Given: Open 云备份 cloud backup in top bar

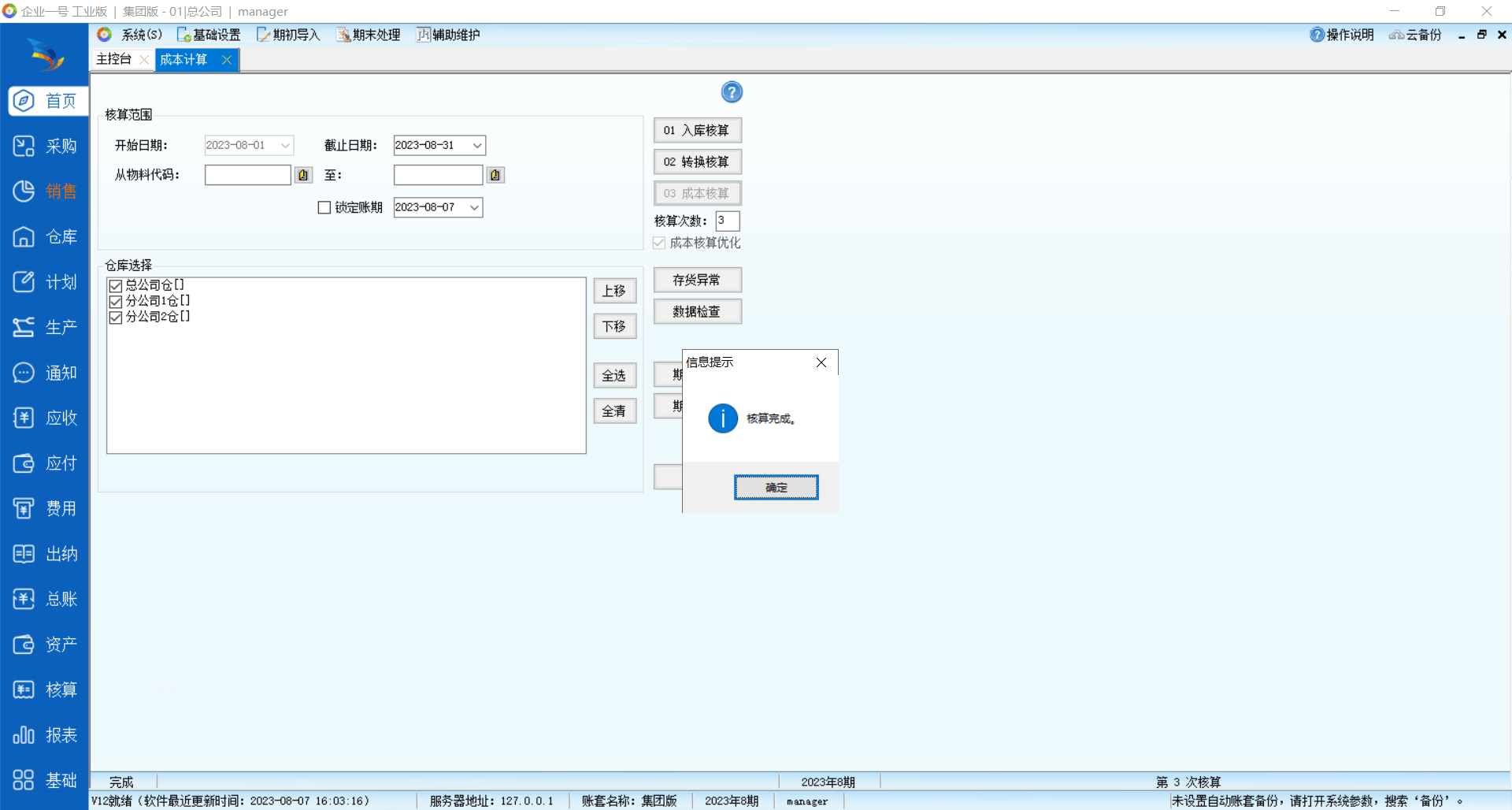Looking at the screenshot, I should tap(1416, 35).
